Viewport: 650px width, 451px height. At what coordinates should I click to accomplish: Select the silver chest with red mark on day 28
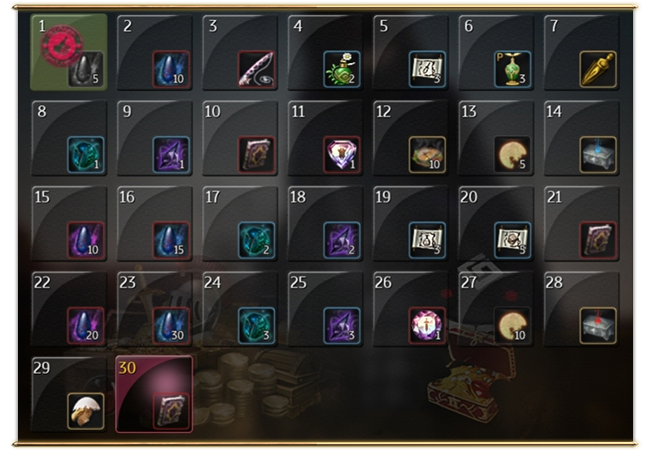(598, 325)
